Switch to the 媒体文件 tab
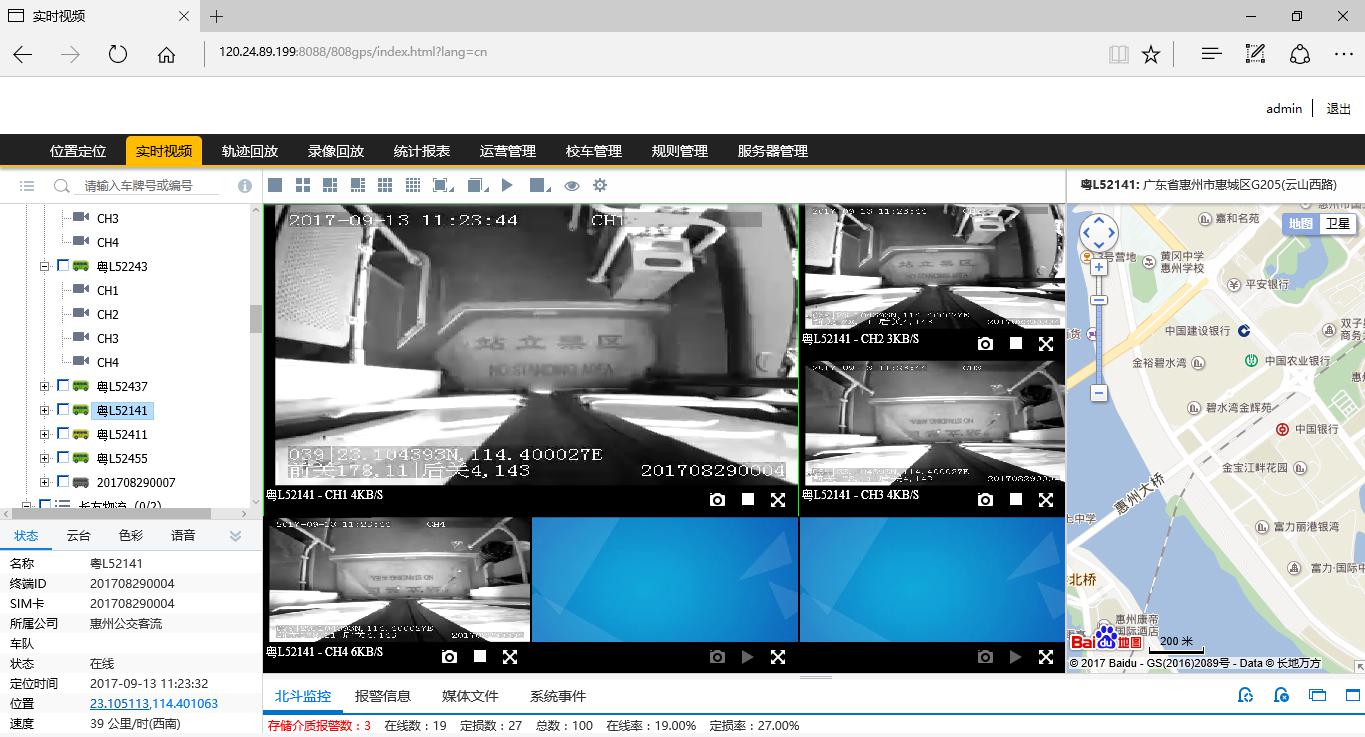The width and height of the screenshot is (1365, 737). tap(470, 696)
